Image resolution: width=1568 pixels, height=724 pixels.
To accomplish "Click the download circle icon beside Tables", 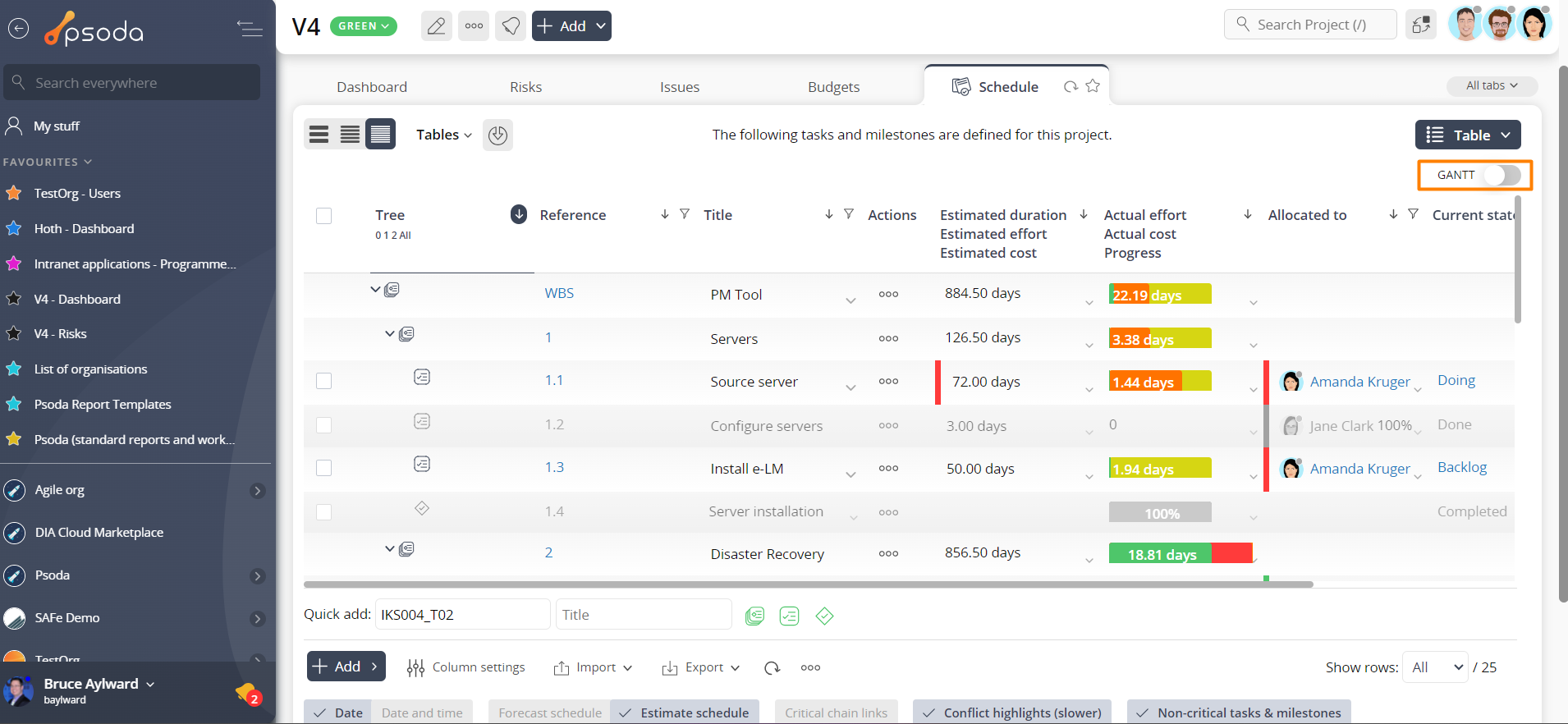I will (497, 135).
